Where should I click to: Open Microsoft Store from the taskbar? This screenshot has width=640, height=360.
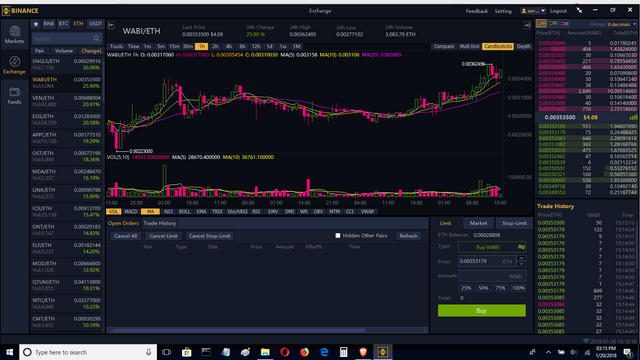[187, 352]
